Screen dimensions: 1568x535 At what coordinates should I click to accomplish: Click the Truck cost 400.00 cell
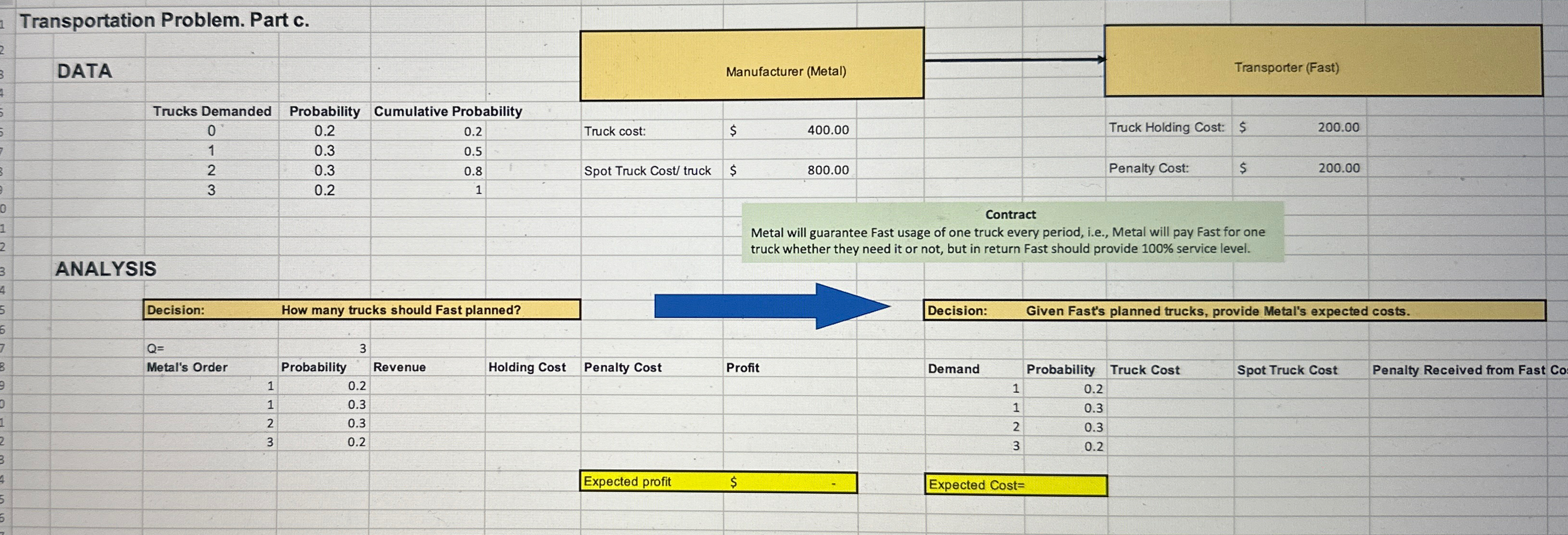click(x=827, y=130)
